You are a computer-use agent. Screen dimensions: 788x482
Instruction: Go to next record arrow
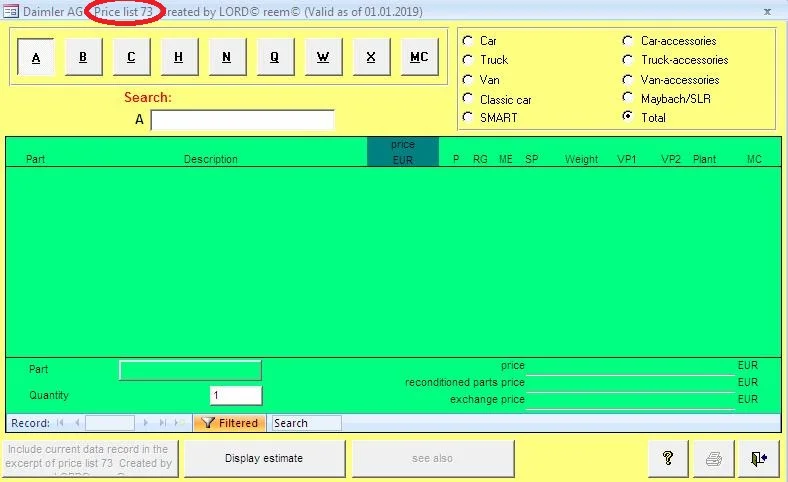pyautogui.click(x=146, y=423)
